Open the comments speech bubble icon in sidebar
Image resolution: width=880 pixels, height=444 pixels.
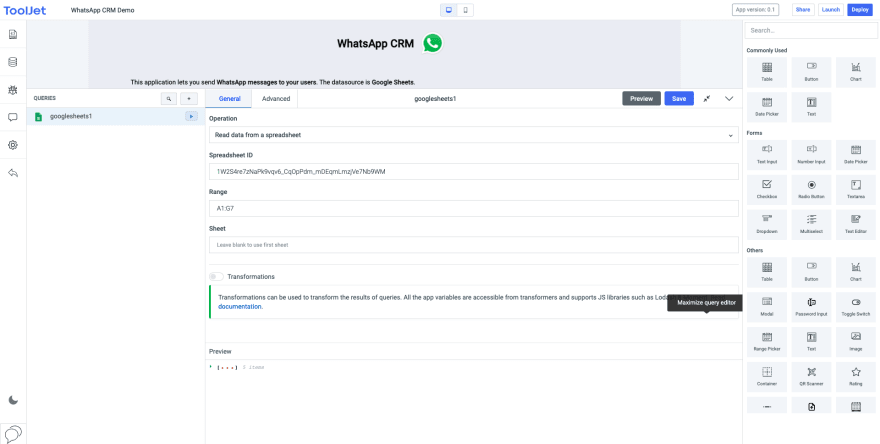(13, 117)
